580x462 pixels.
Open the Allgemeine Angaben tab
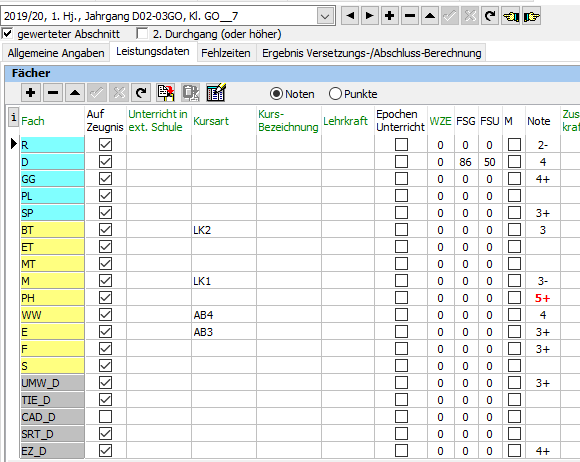point(56,53)
